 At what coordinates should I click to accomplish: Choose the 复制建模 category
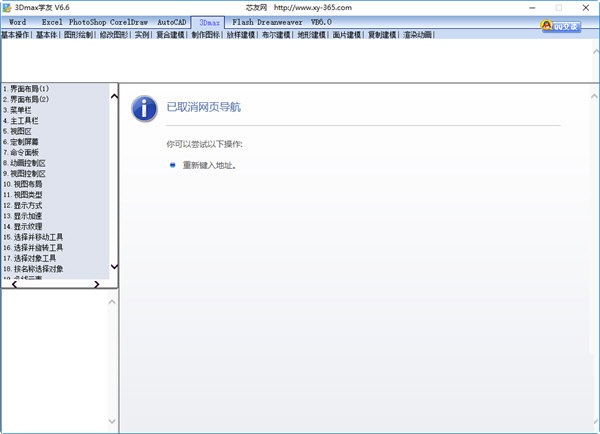click(382, 35)
